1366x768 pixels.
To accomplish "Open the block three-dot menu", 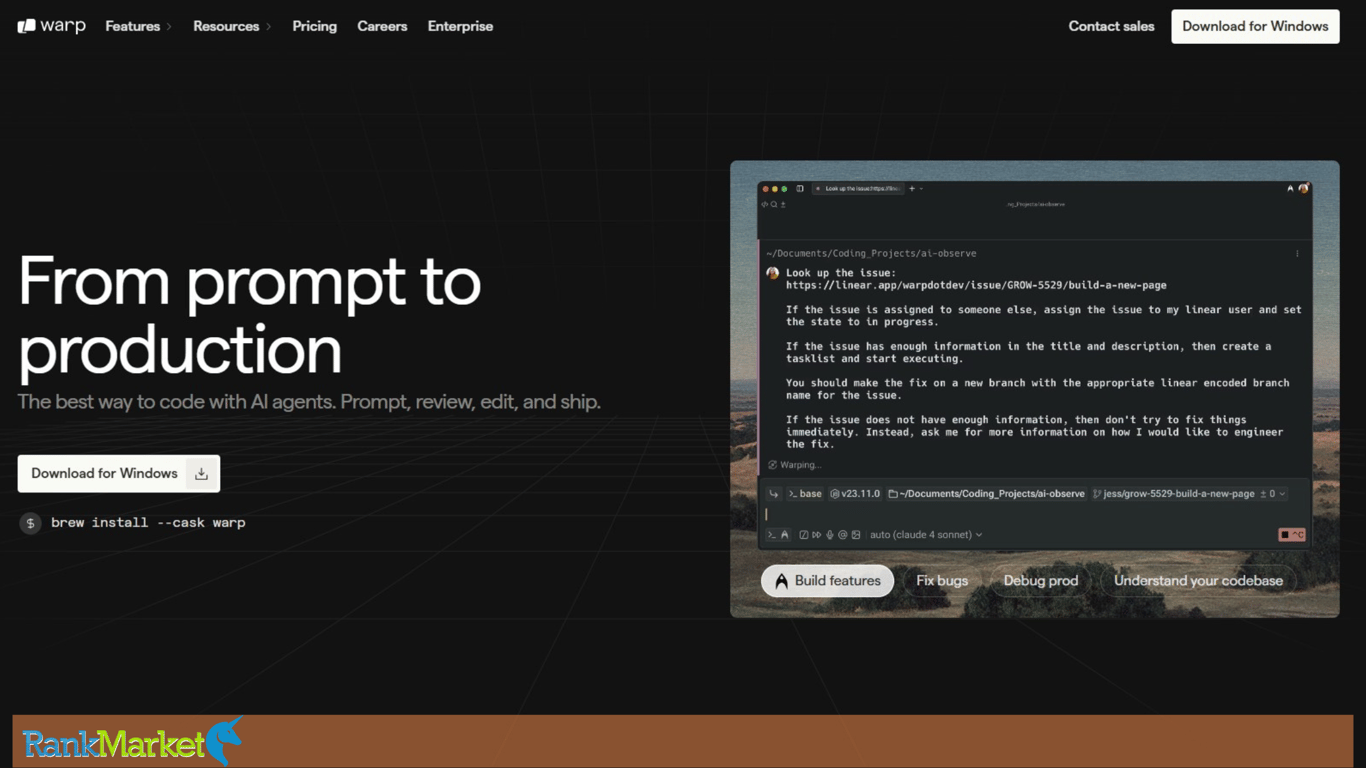I will coord(1297,254).
